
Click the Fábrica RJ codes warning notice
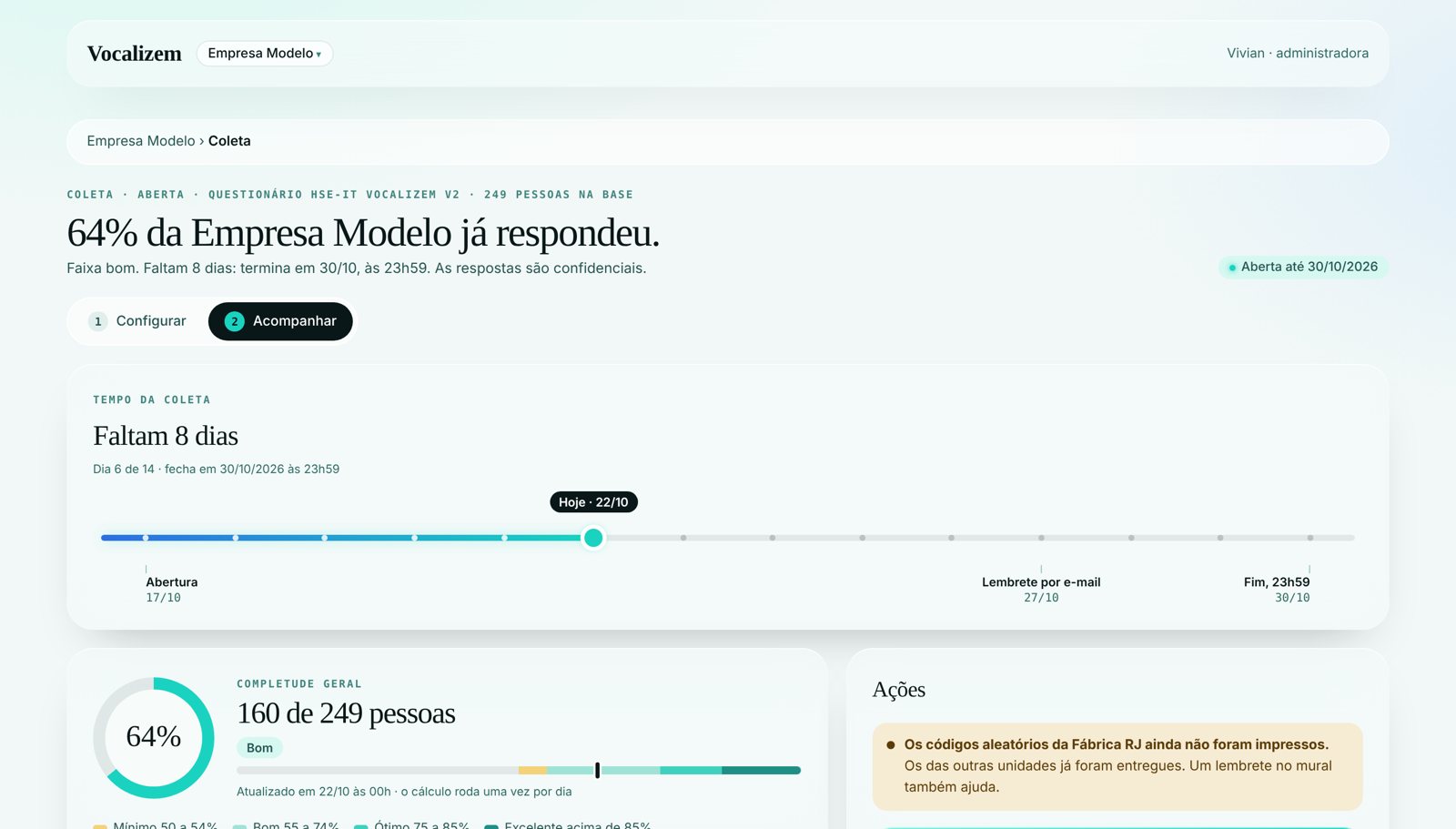tap(1117, 766)
